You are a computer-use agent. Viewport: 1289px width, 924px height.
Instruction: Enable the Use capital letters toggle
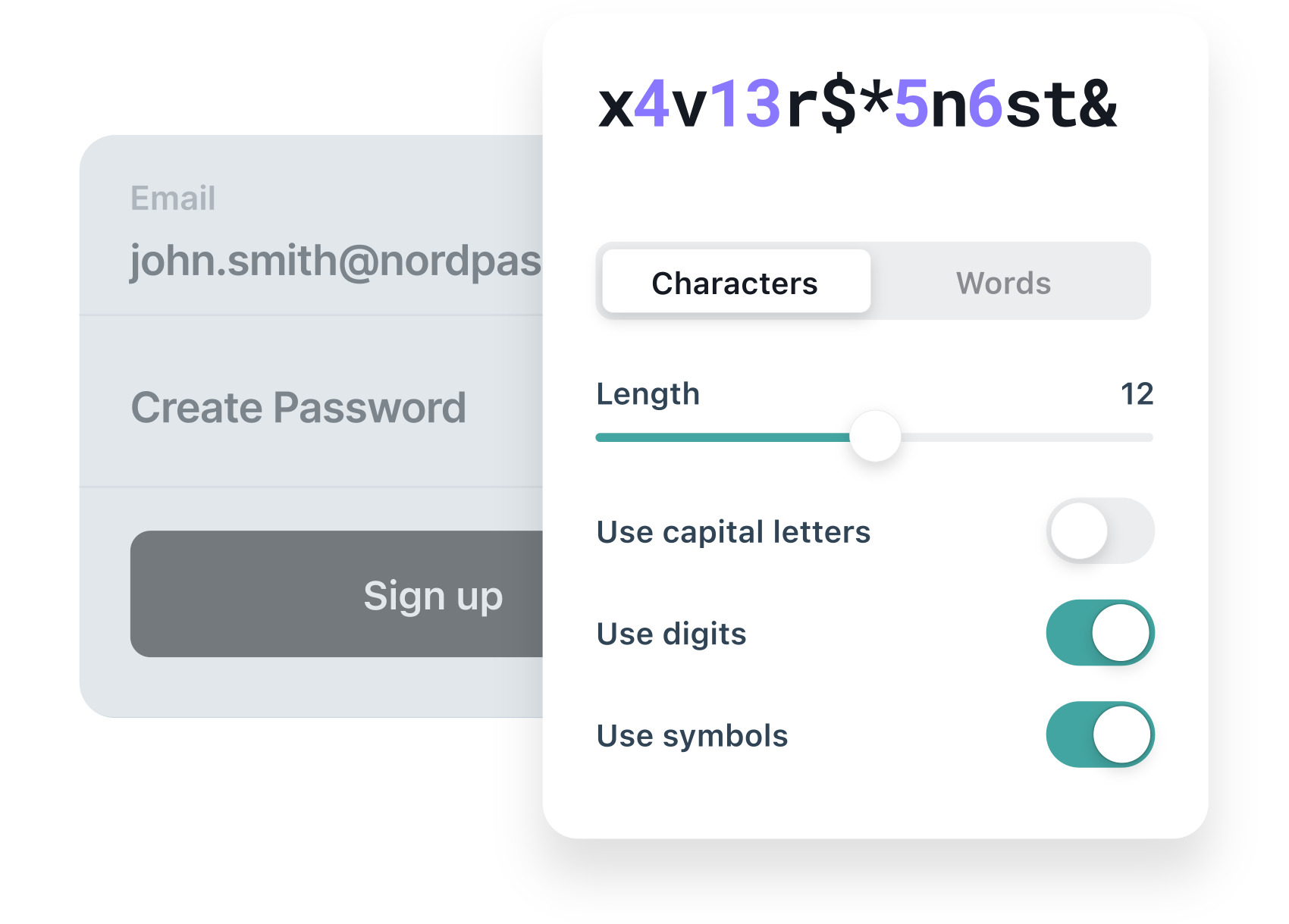coord(1099,531)
